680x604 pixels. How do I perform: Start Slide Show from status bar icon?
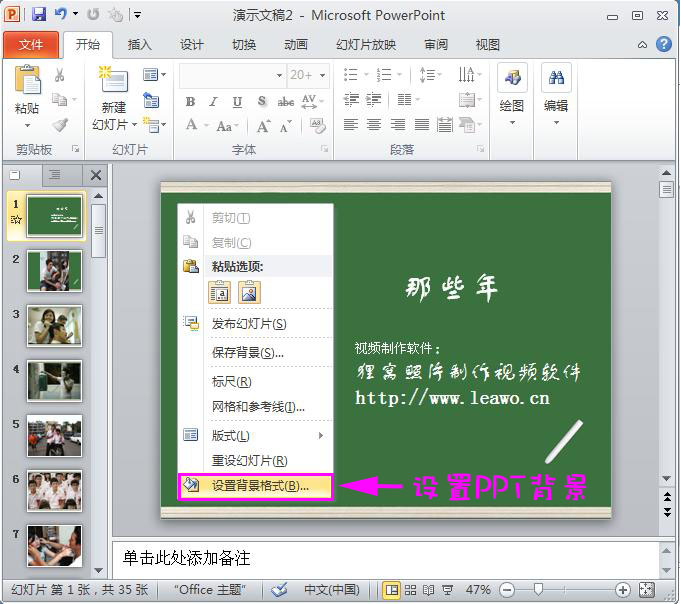point(447,590)
